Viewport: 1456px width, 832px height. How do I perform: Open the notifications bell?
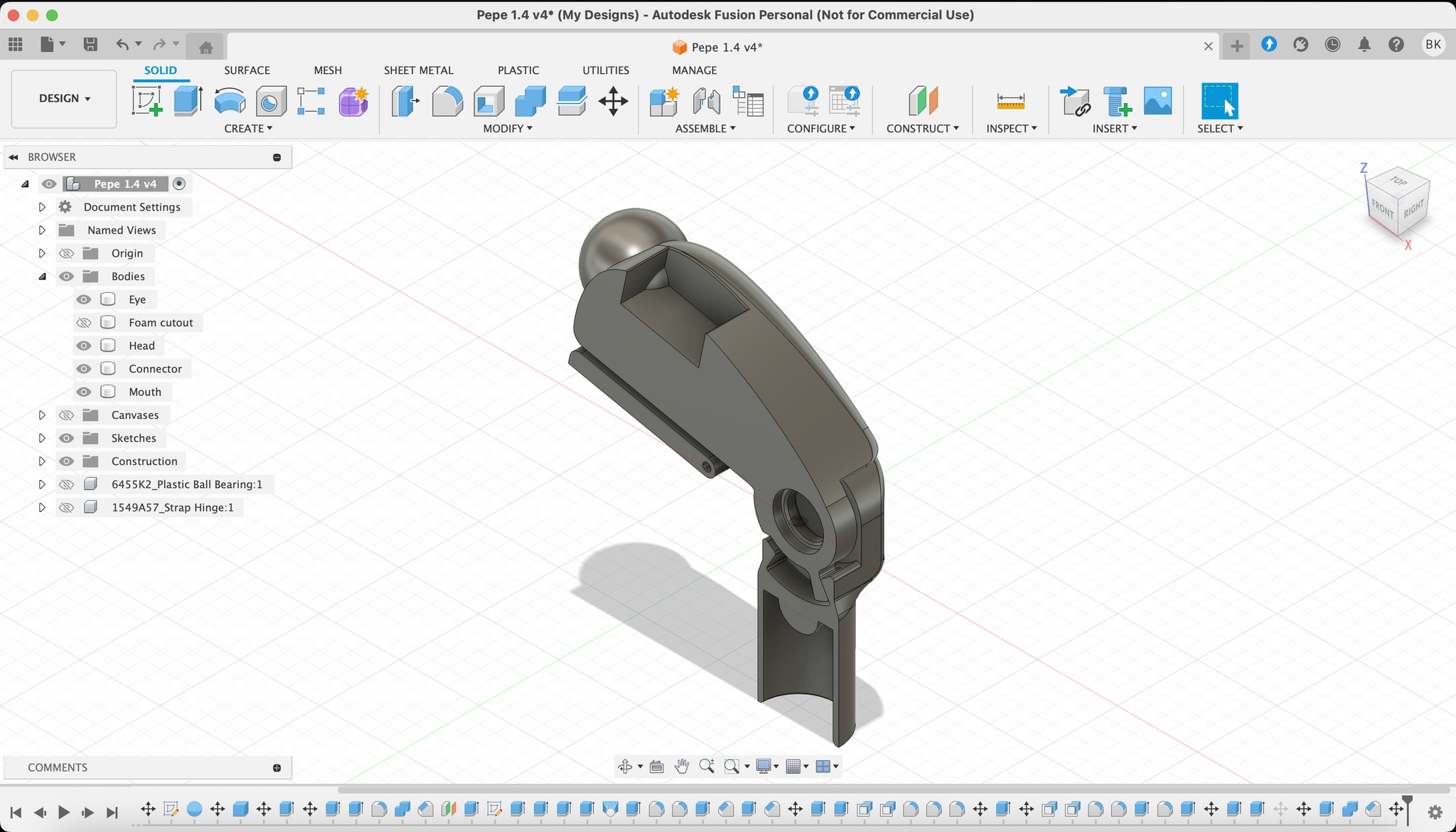(x=1364, y=45)
